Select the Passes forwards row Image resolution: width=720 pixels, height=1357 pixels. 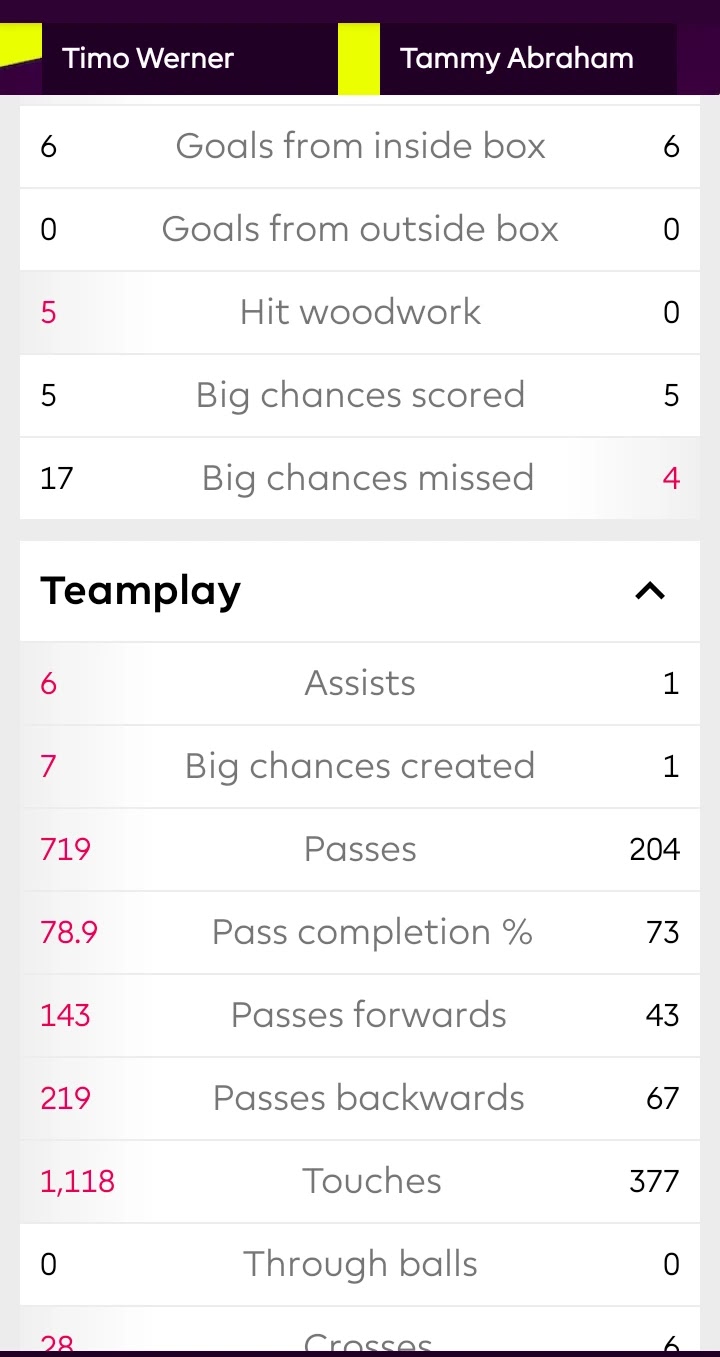point(360,1016)
